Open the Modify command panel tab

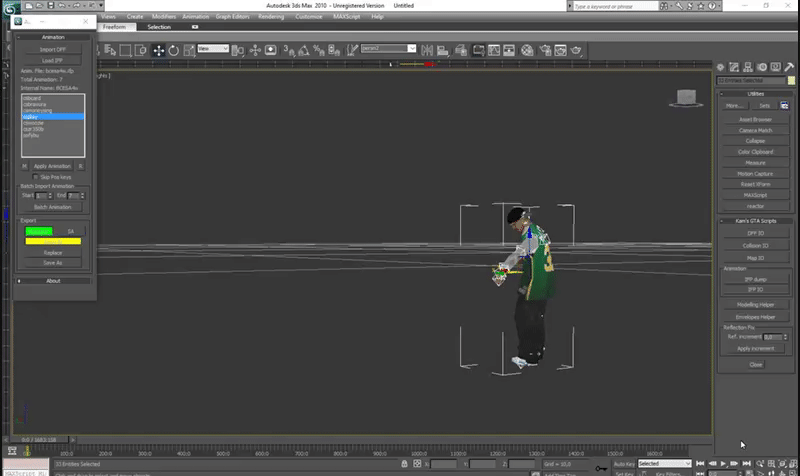[734, 67]
